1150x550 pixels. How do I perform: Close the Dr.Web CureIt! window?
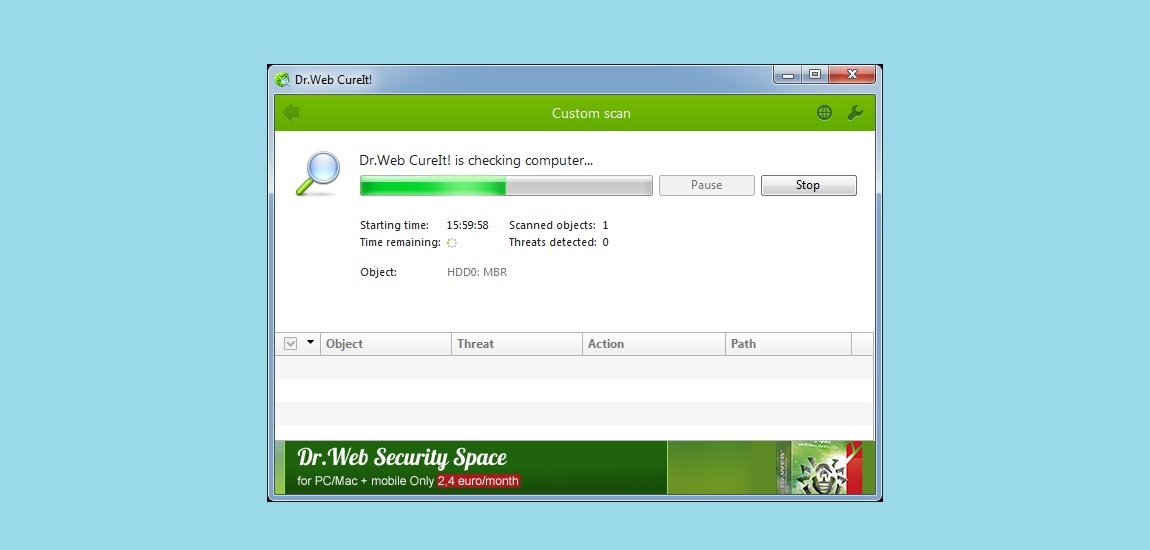(851, 75)
